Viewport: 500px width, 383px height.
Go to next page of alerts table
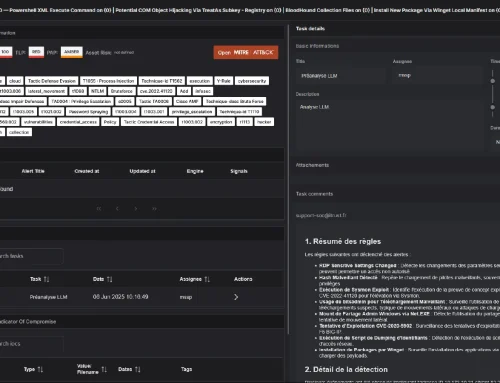(136, 209)
